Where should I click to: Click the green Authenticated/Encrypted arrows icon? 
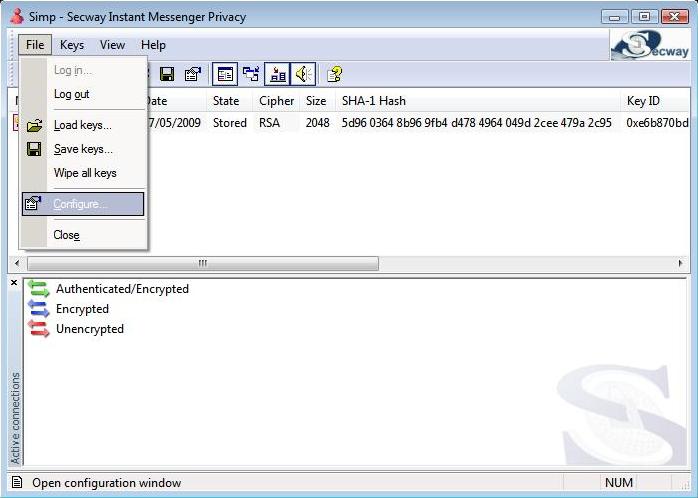point(39,289)
